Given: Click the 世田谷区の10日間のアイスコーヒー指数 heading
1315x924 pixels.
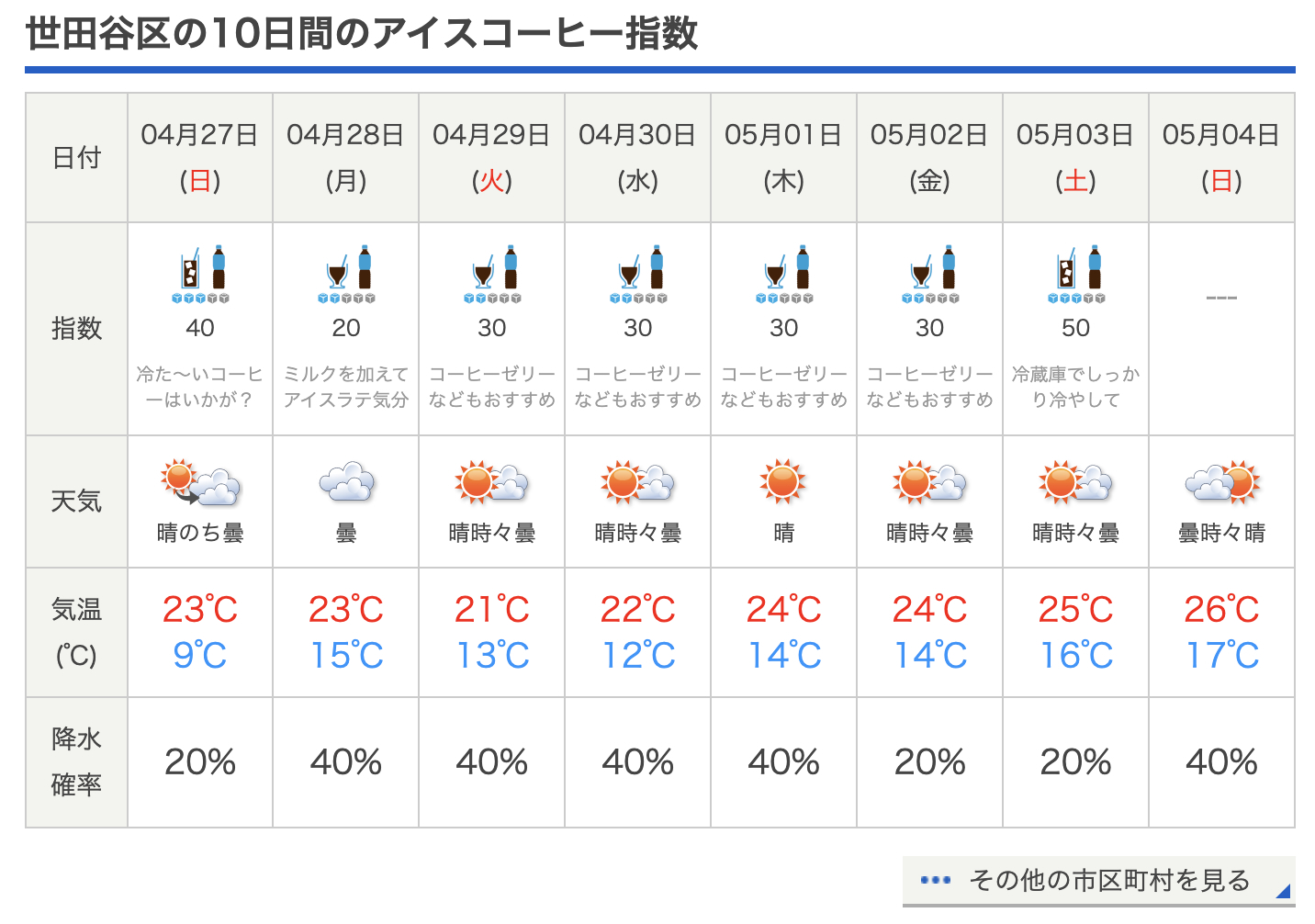Looking at the screenshot, I should click(x=362, y=34).
